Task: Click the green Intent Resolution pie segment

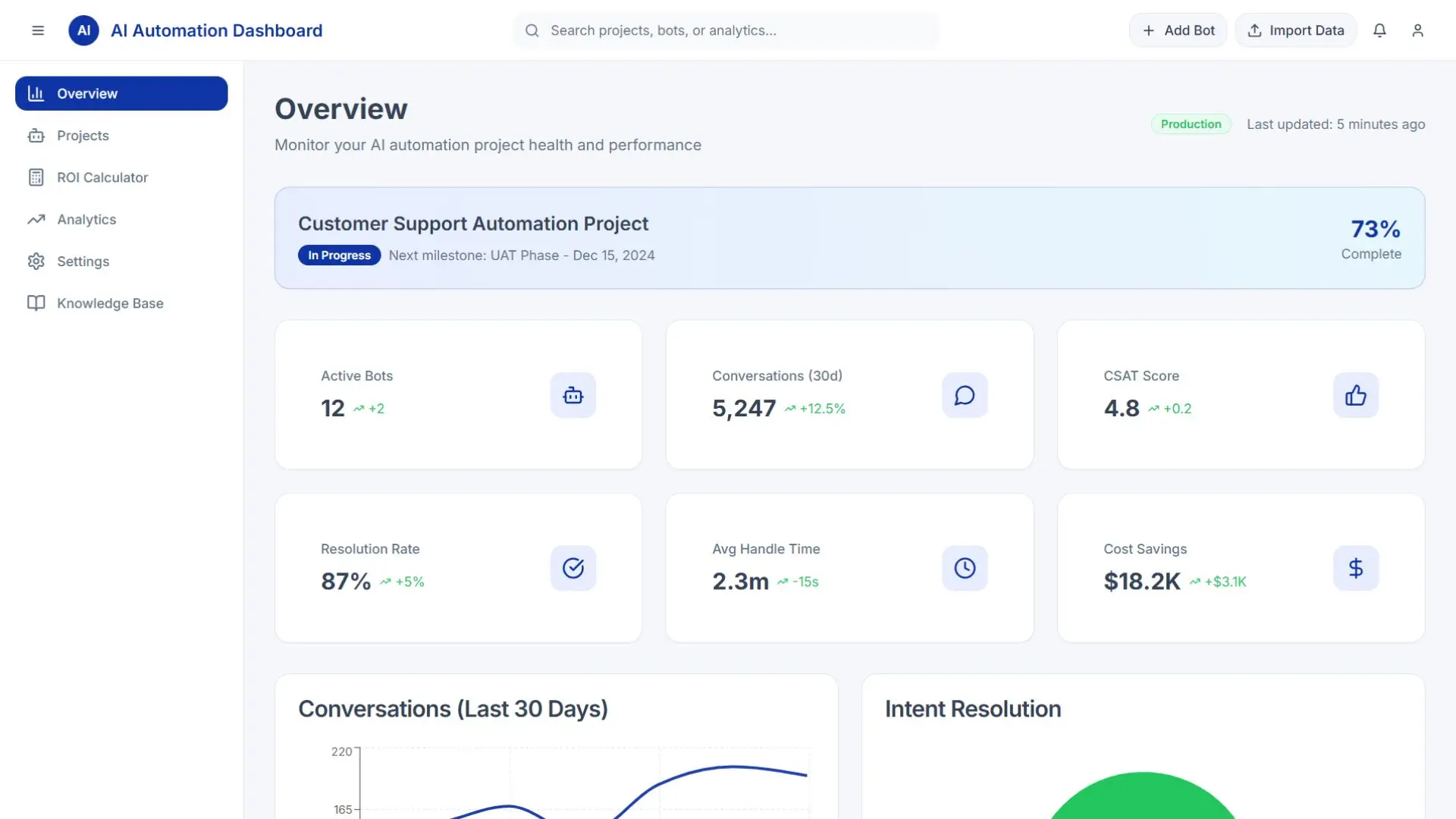Action: pos(1144,796)
